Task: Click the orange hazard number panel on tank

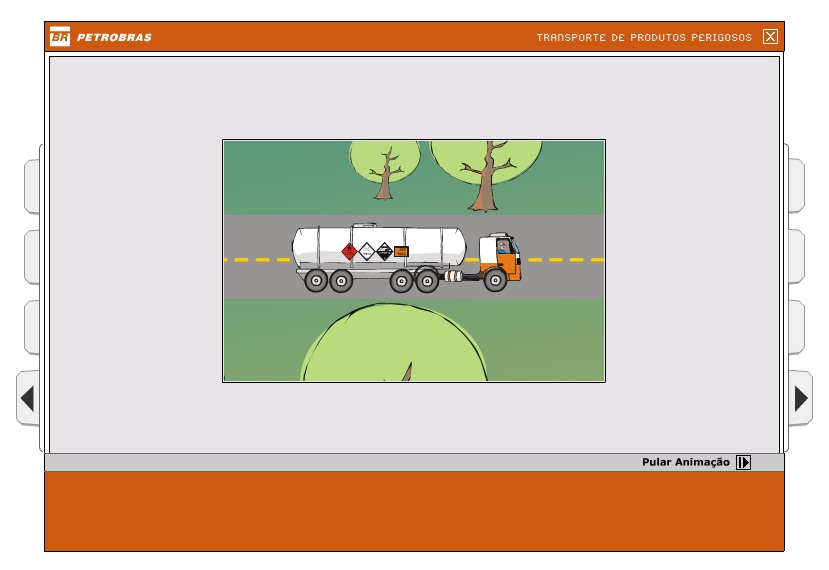Action: point(401,252)
